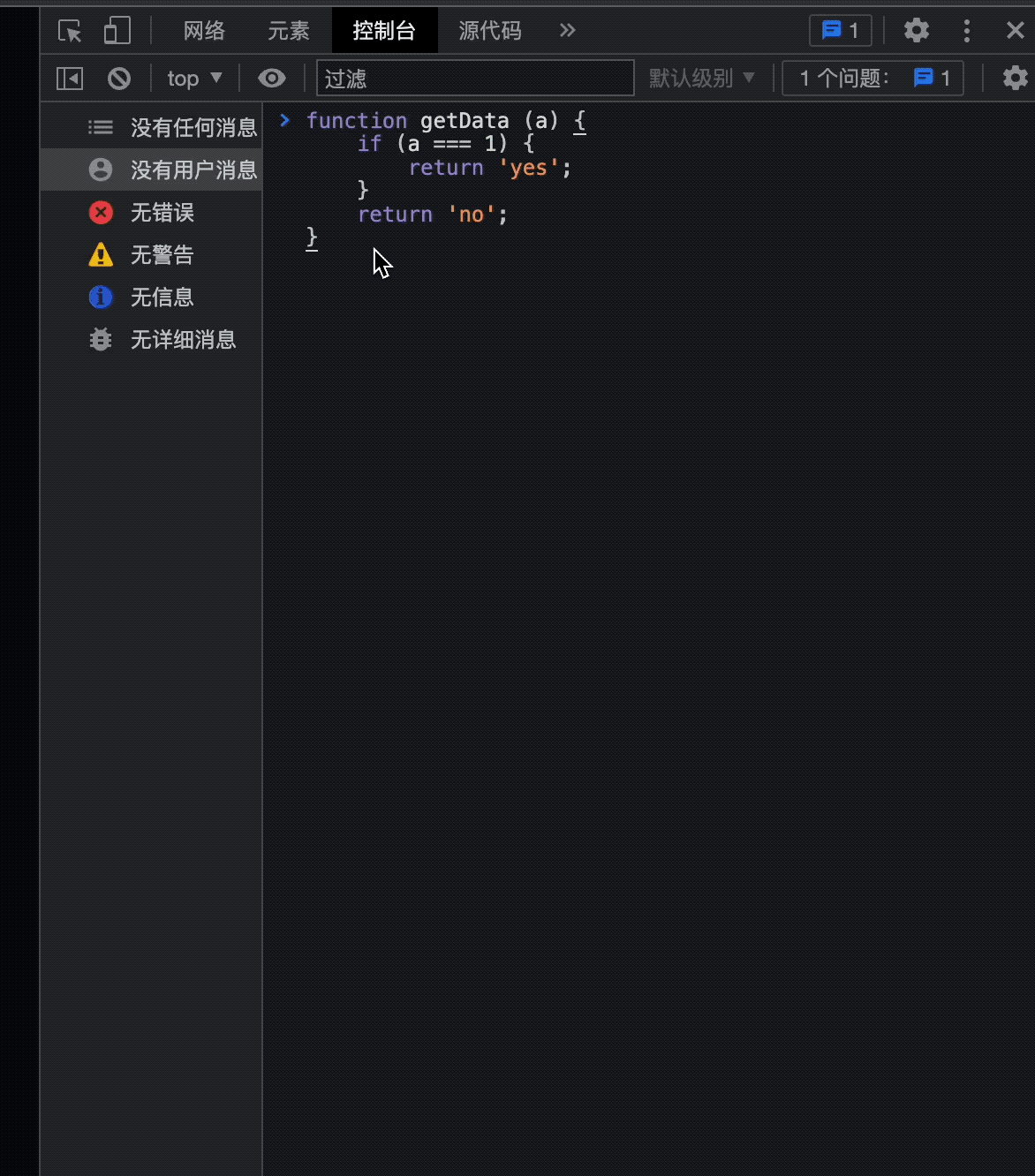Open the three-dot customize menu
1035x1176 pixels.
point(967,31)
